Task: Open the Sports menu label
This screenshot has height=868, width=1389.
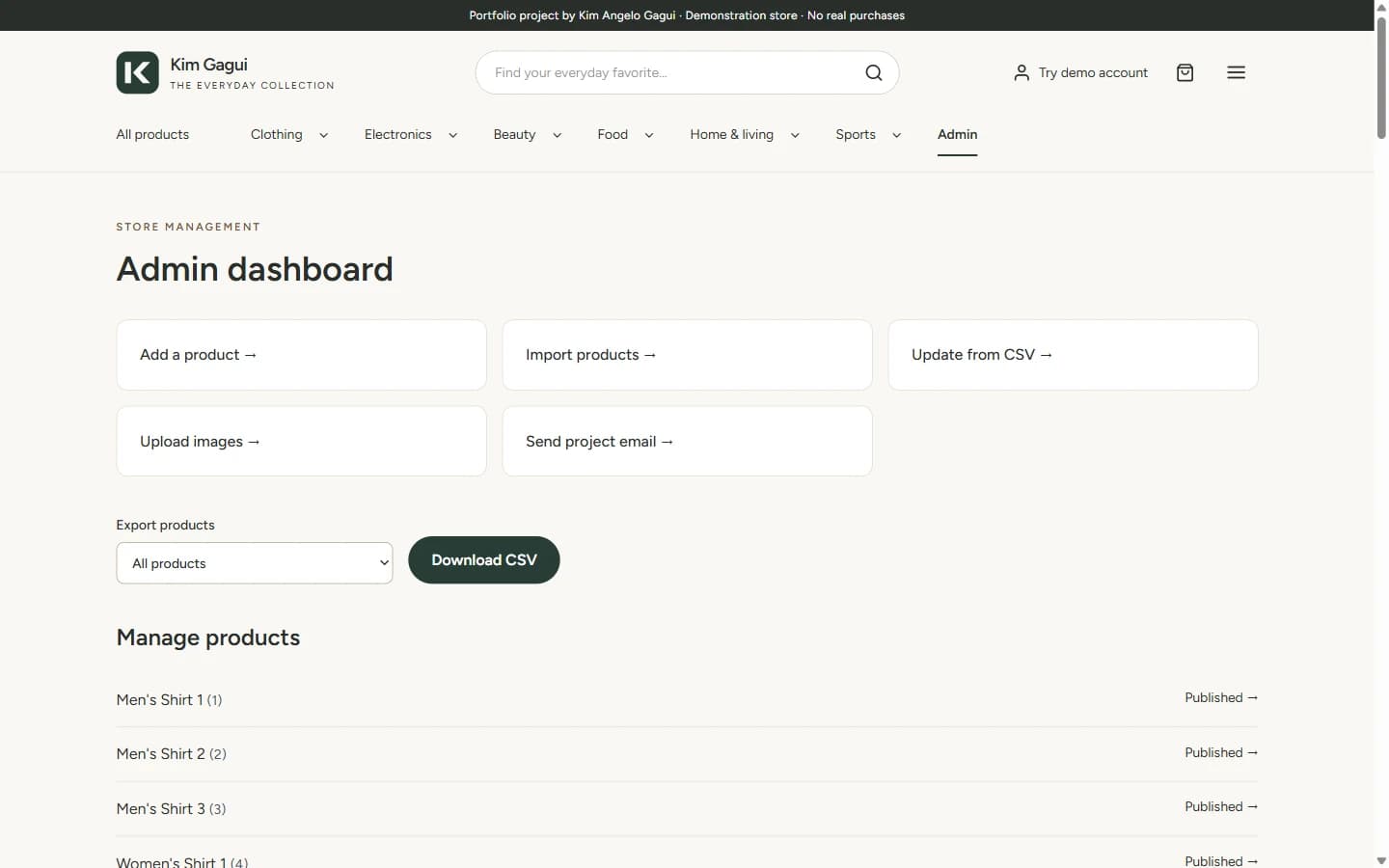Action: [x=856, y=134]
